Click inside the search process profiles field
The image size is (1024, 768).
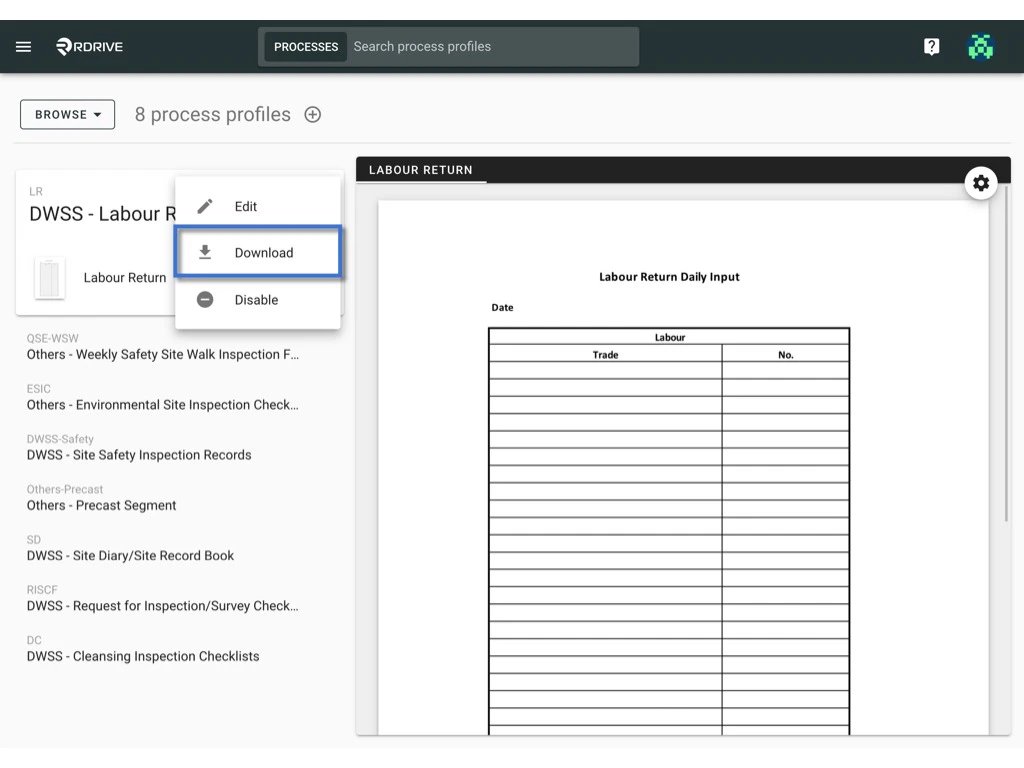point(490,46)
